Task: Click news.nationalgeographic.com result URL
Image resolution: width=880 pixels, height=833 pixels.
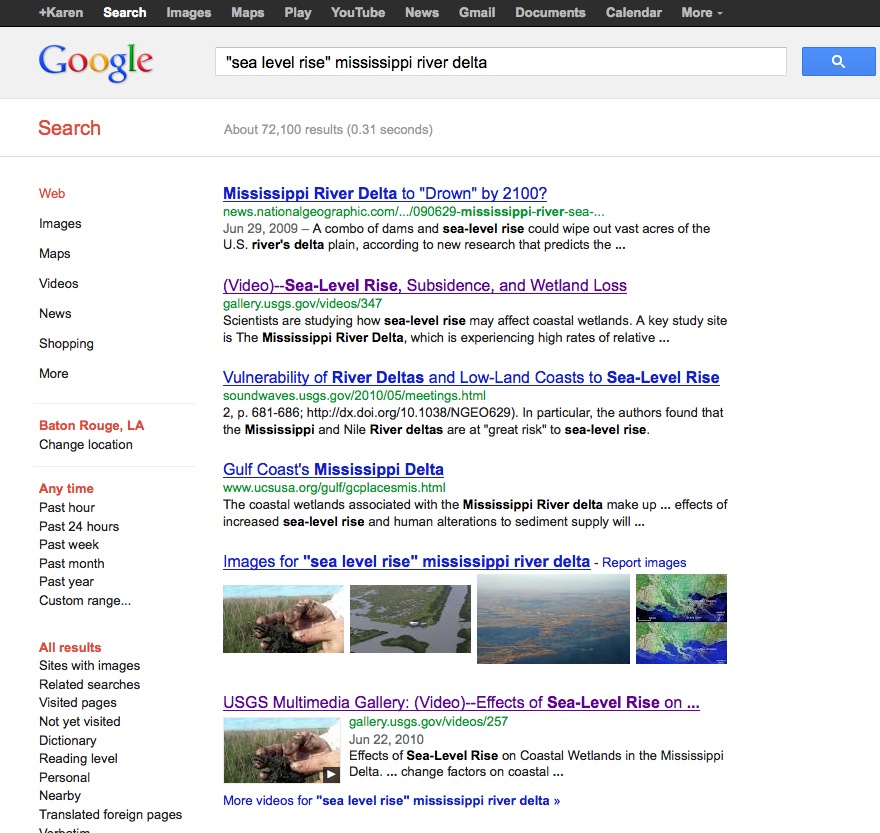Action: click(414, 212)
